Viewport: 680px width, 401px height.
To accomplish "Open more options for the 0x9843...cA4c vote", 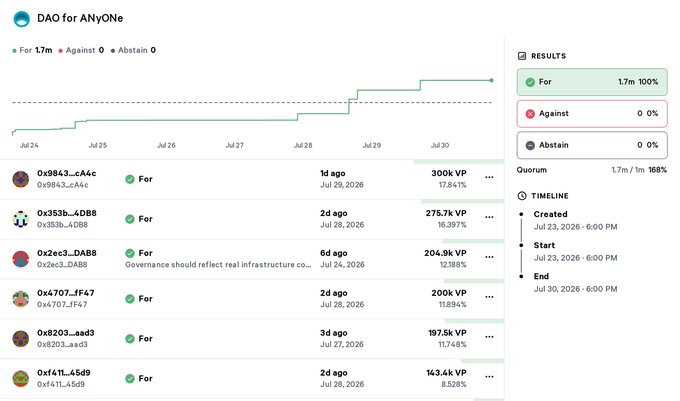I will pos(489,177).
